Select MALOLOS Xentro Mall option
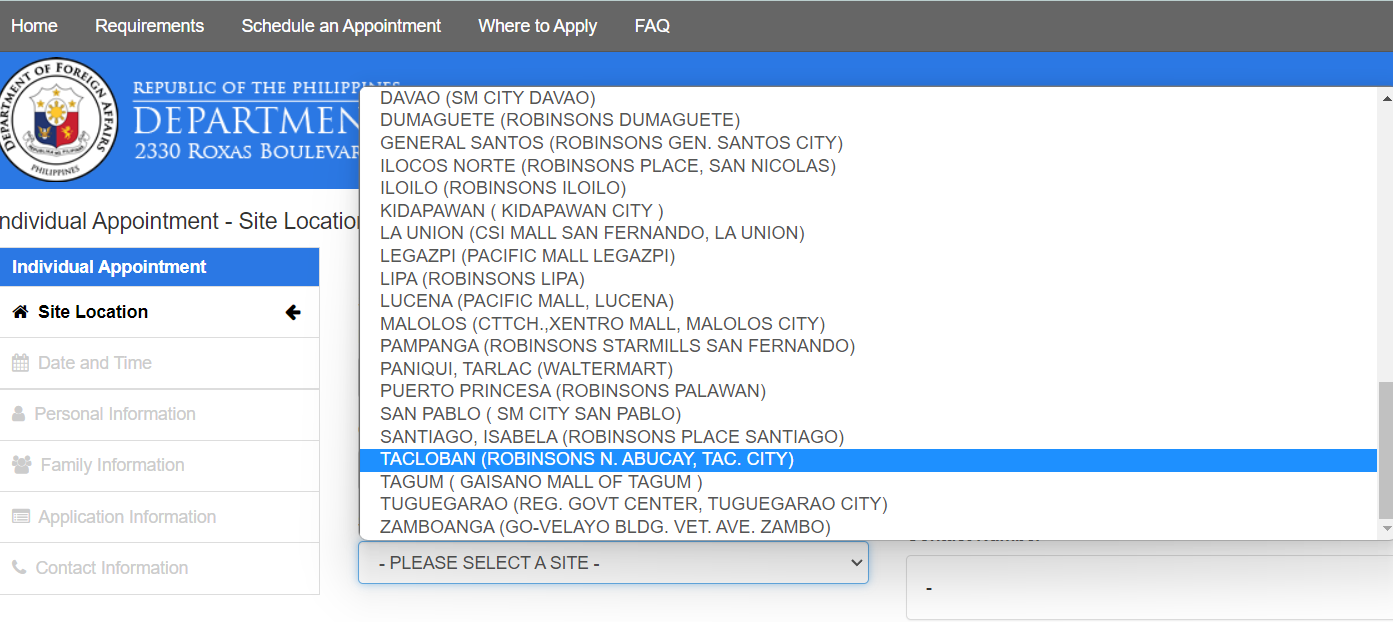This screenshot has height=622, width=1393. [x=868, y=324]
